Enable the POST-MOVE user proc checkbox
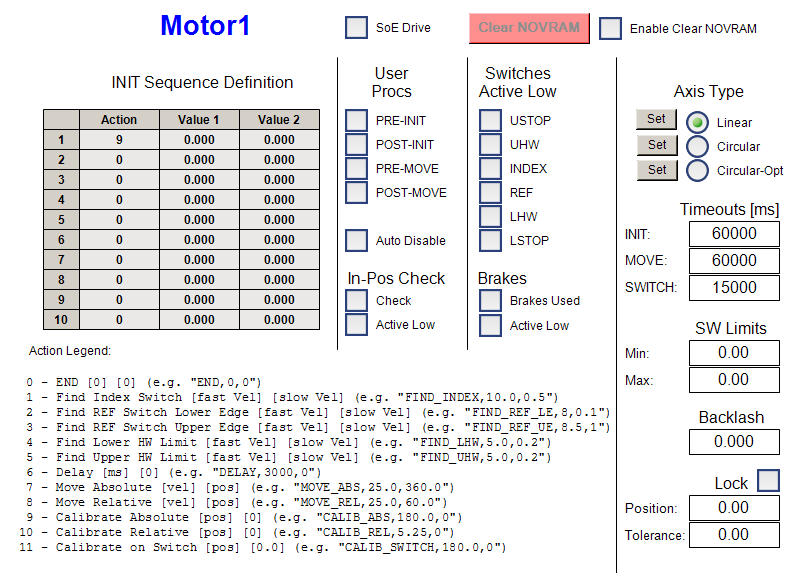The image size is (797, 573). [x=356, y=193]
